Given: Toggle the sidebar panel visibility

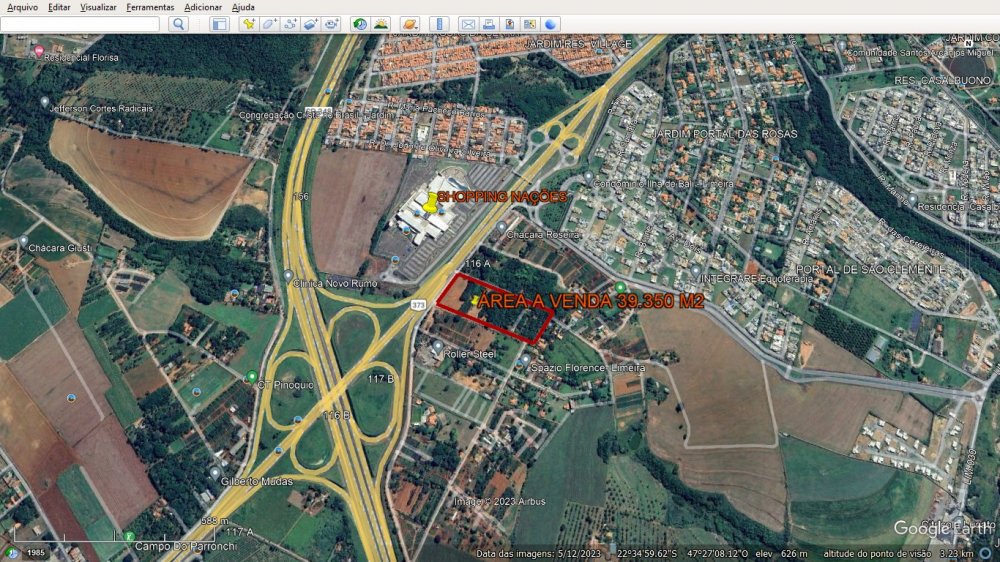Looking at the screenshot, I should tap(219, 24).
